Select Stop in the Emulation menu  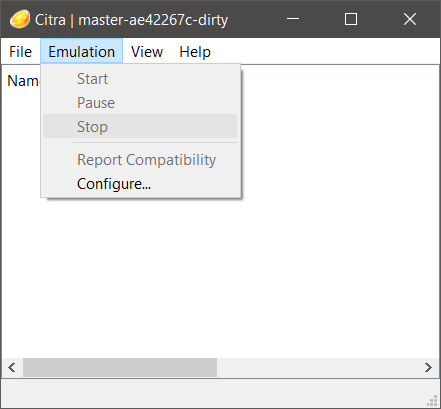(140, 126)
